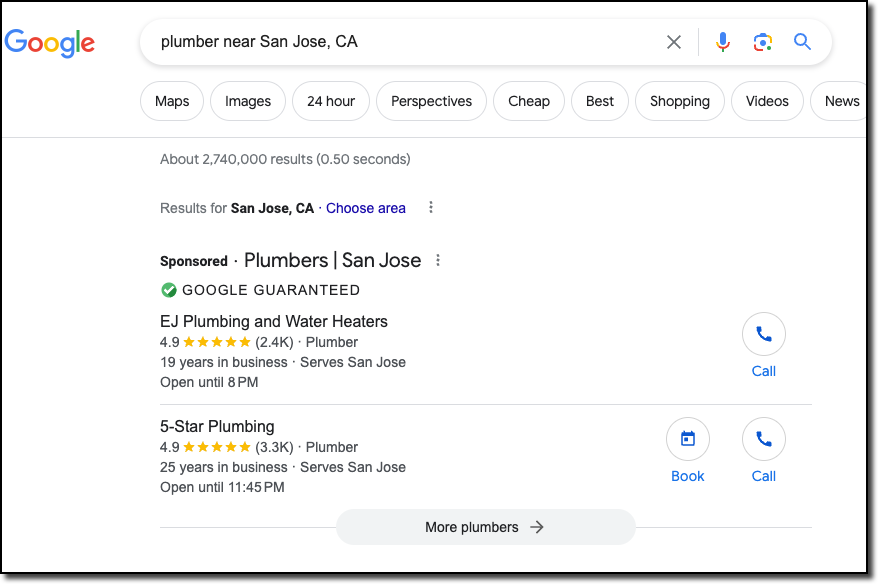The width and height of the screenshot is (878, 584).
Task: Book appointment with 5-Star Plumbing
Action: tap(688, 440)
